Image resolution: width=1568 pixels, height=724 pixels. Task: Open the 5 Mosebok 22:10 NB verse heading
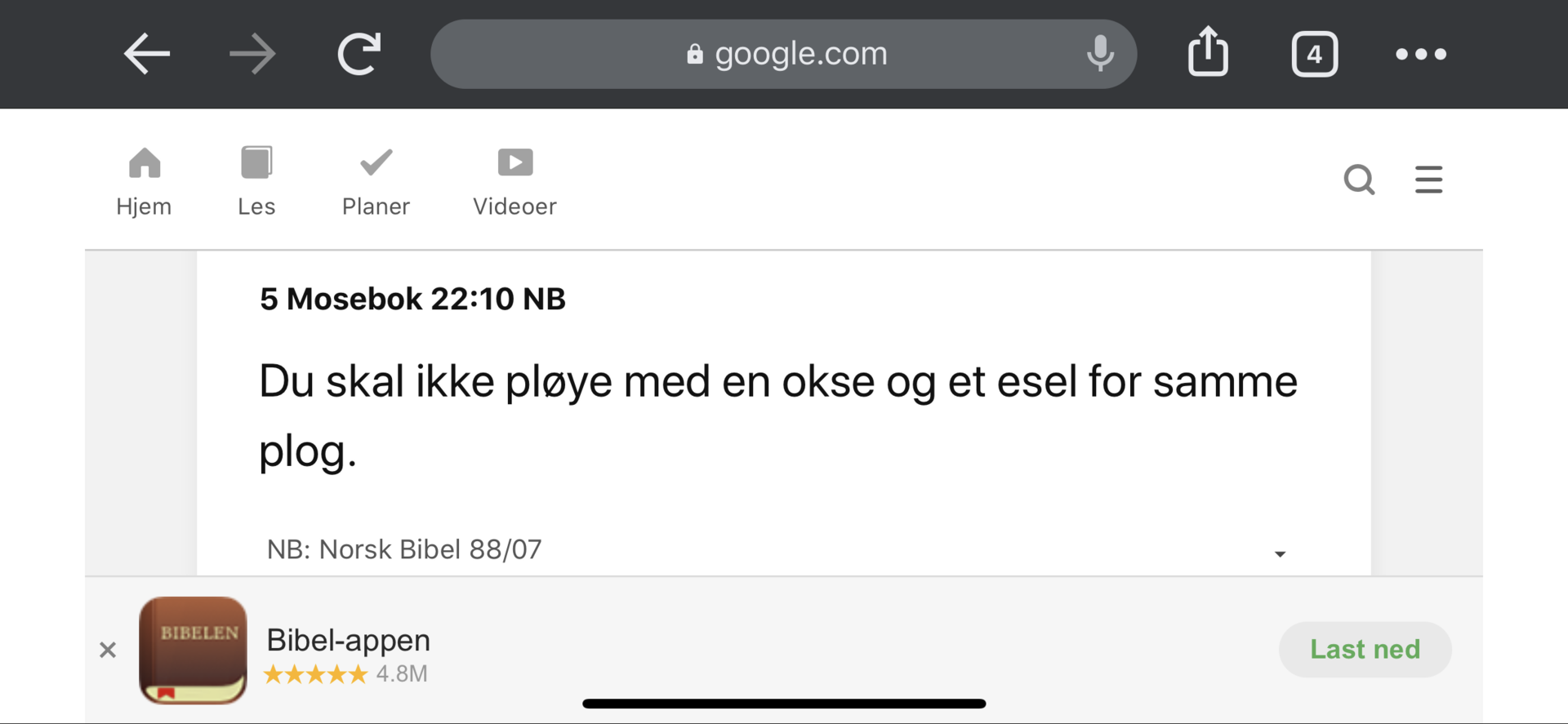412,299
